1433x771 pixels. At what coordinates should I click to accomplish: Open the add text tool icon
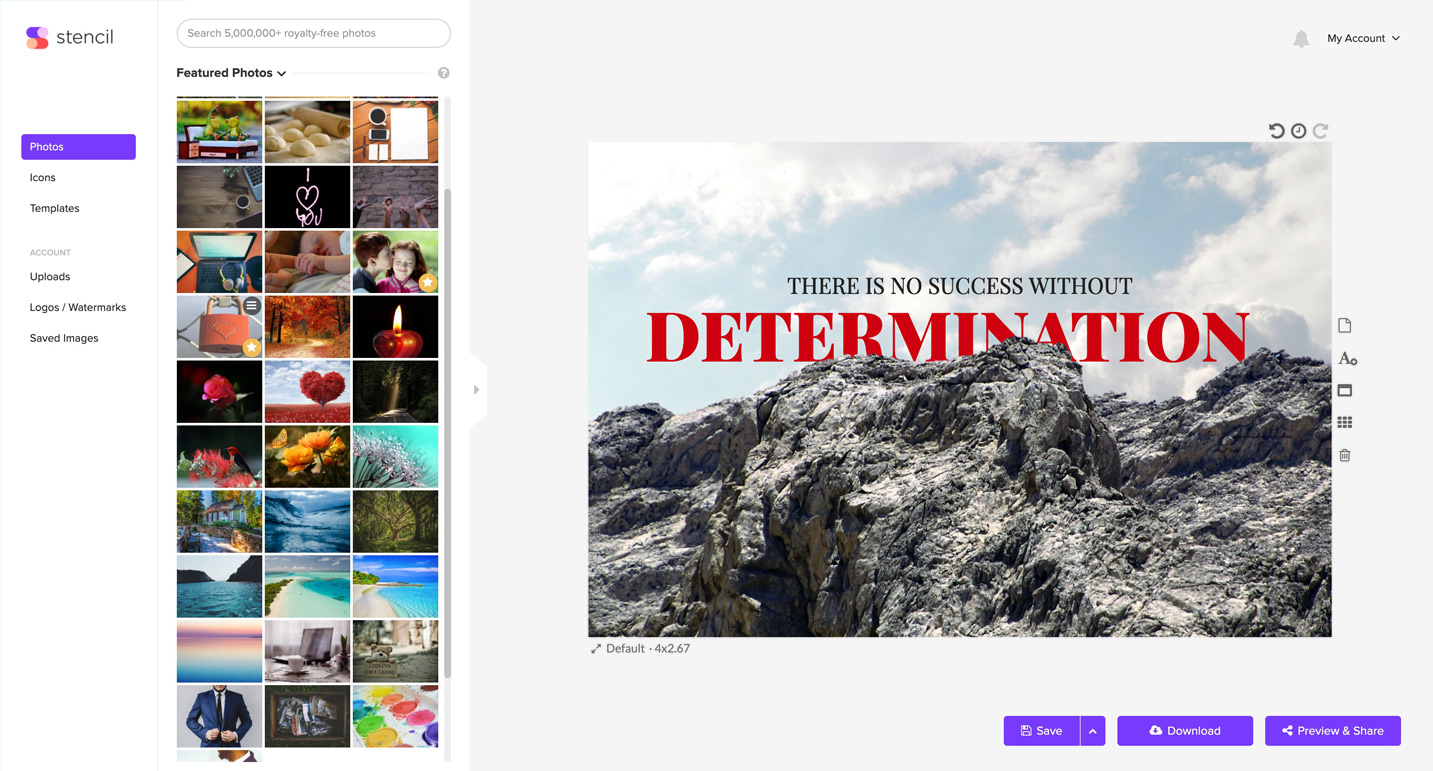click(1346, 358)
